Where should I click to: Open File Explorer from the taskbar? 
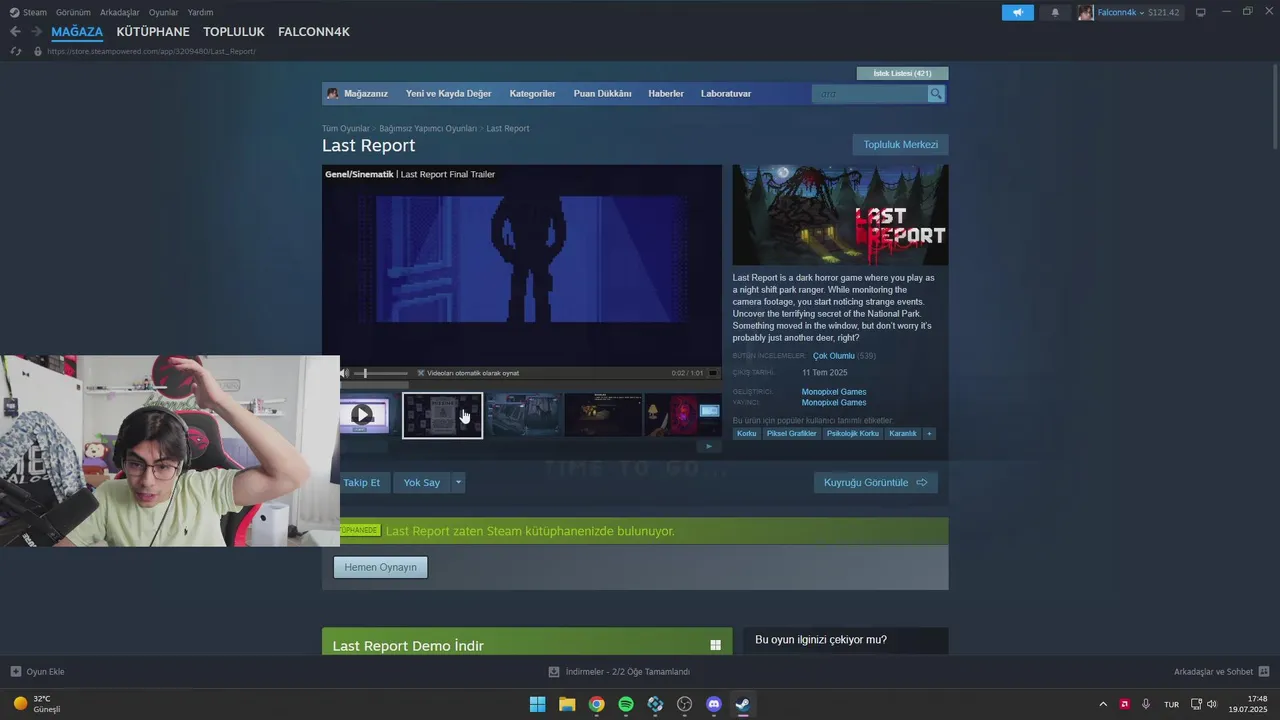coord(567,704)
